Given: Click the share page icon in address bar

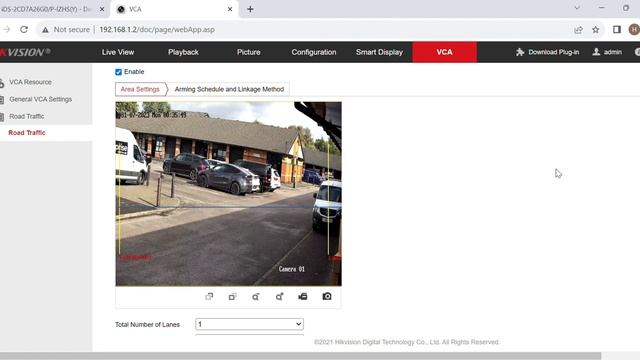Looking at the screenshot, I should coord(578,29).
